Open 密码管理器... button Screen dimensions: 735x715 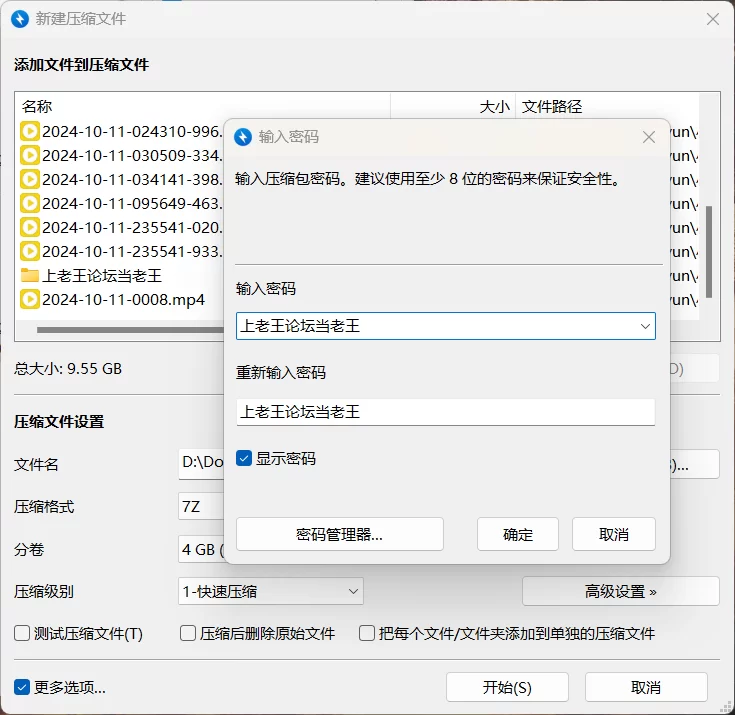click(x=340, y=534)
